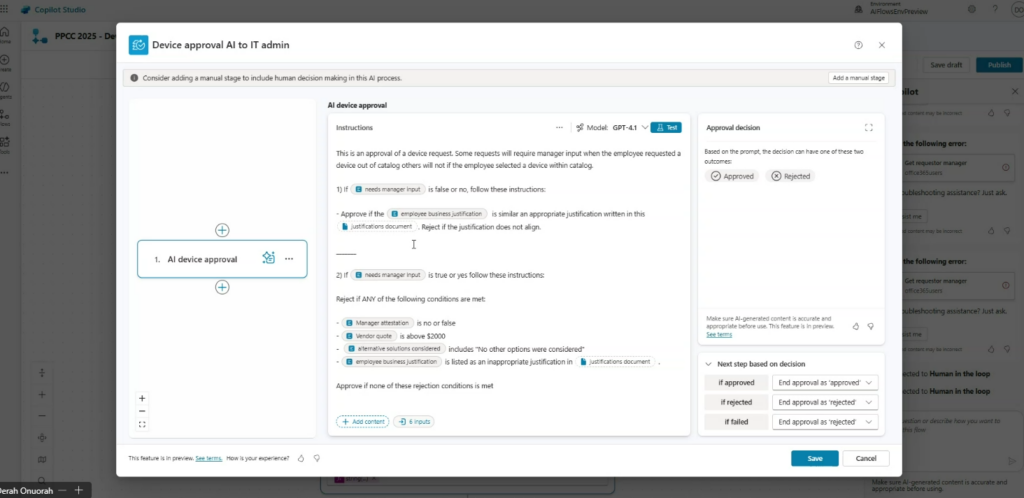
Task: Click the Help question mark in top header
Action: (995, 9)
